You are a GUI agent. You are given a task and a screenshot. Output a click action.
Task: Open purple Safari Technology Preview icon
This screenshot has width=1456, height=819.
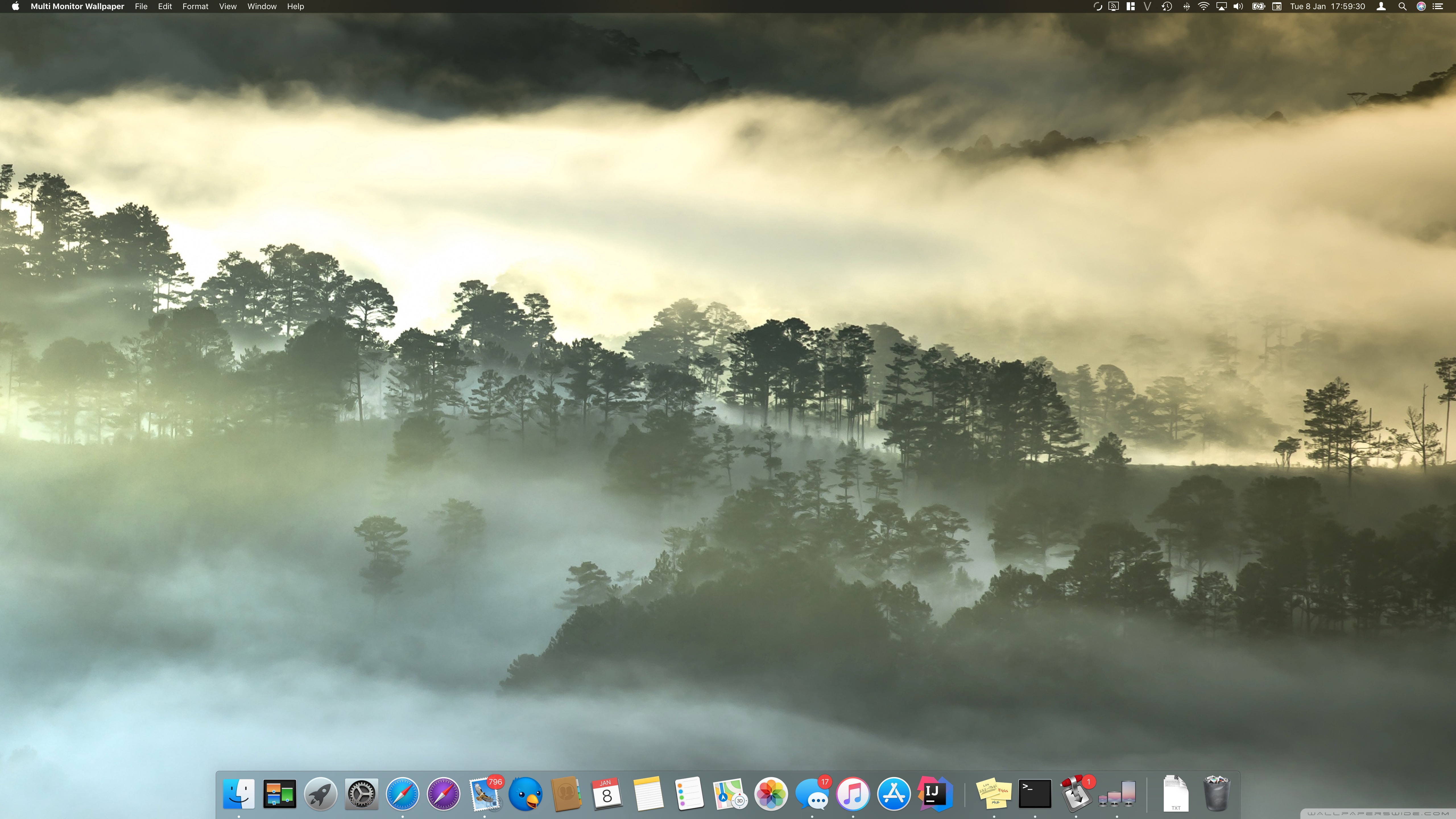pos(443,794)
